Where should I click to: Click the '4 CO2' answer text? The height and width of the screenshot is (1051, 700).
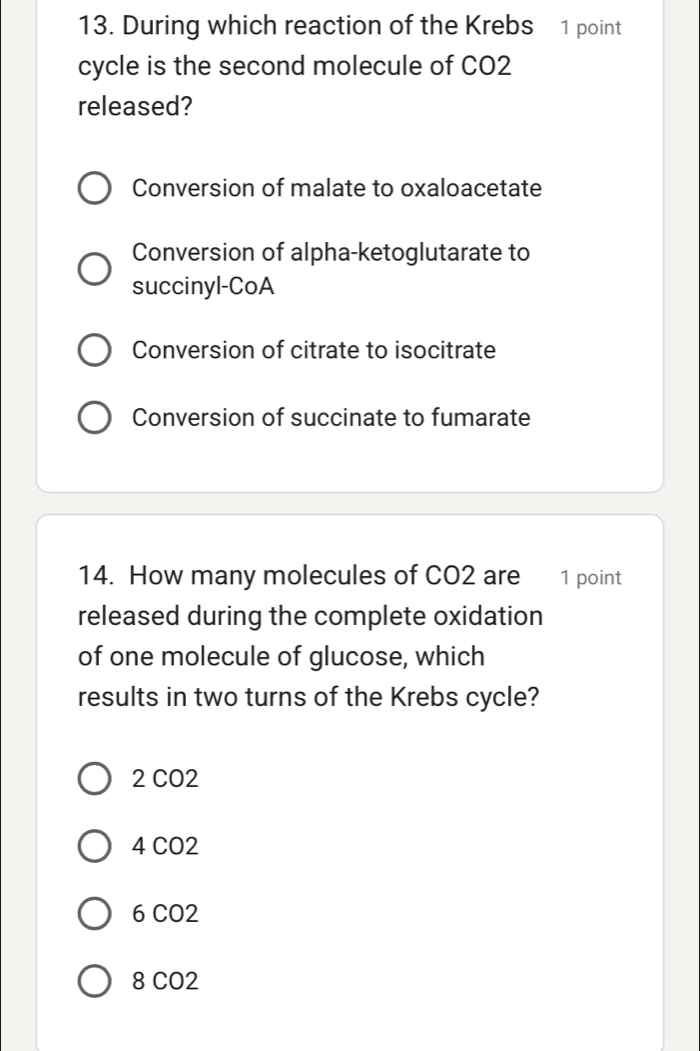pos(165,847)
